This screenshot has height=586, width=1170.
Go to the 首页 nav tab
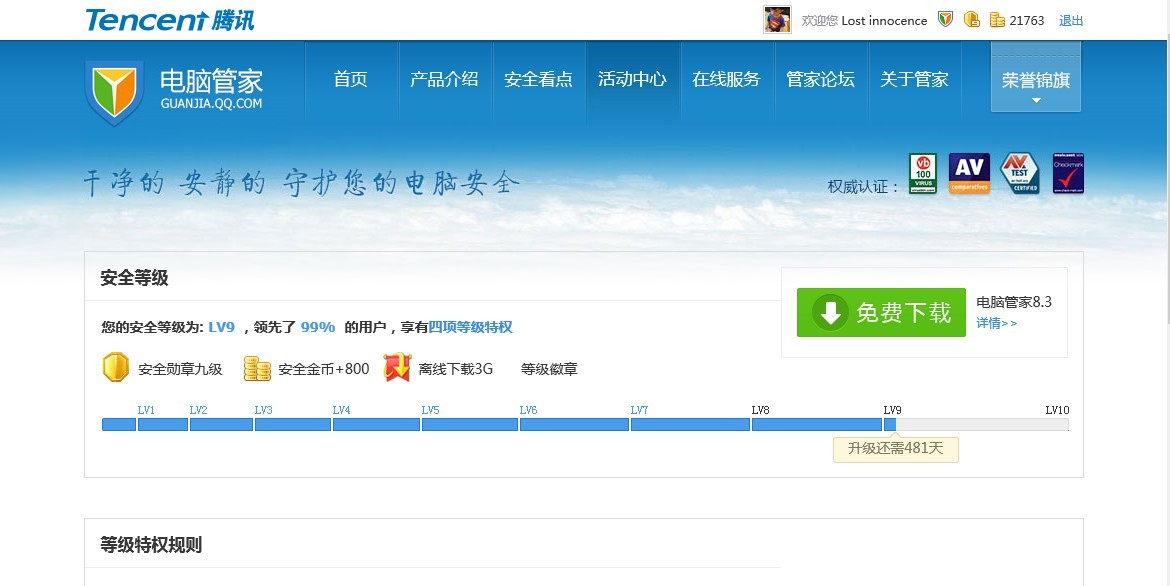pyautogui.click(x=351, y=79)
